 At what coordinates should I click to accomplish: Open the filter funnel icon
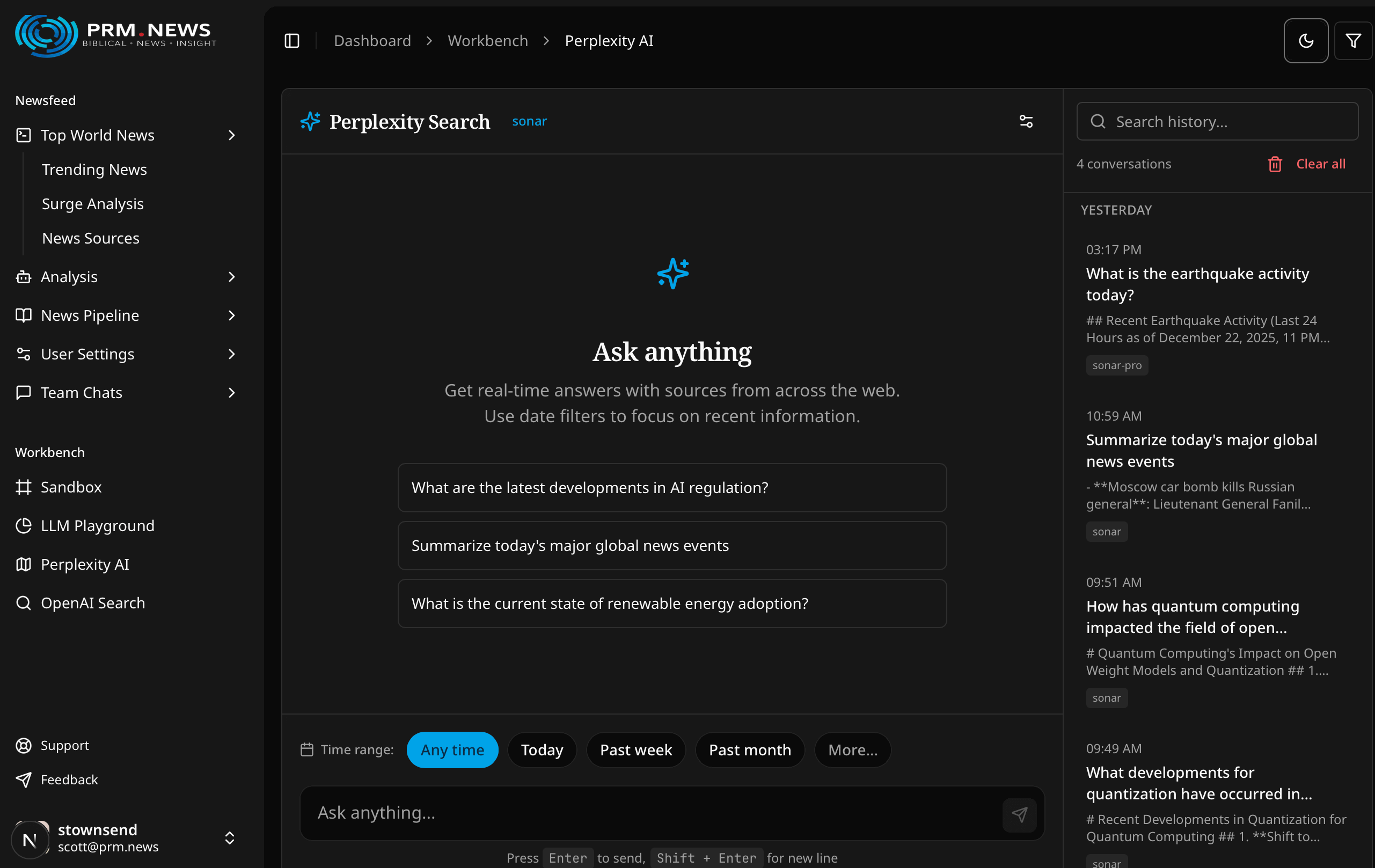click(1353, 41)
